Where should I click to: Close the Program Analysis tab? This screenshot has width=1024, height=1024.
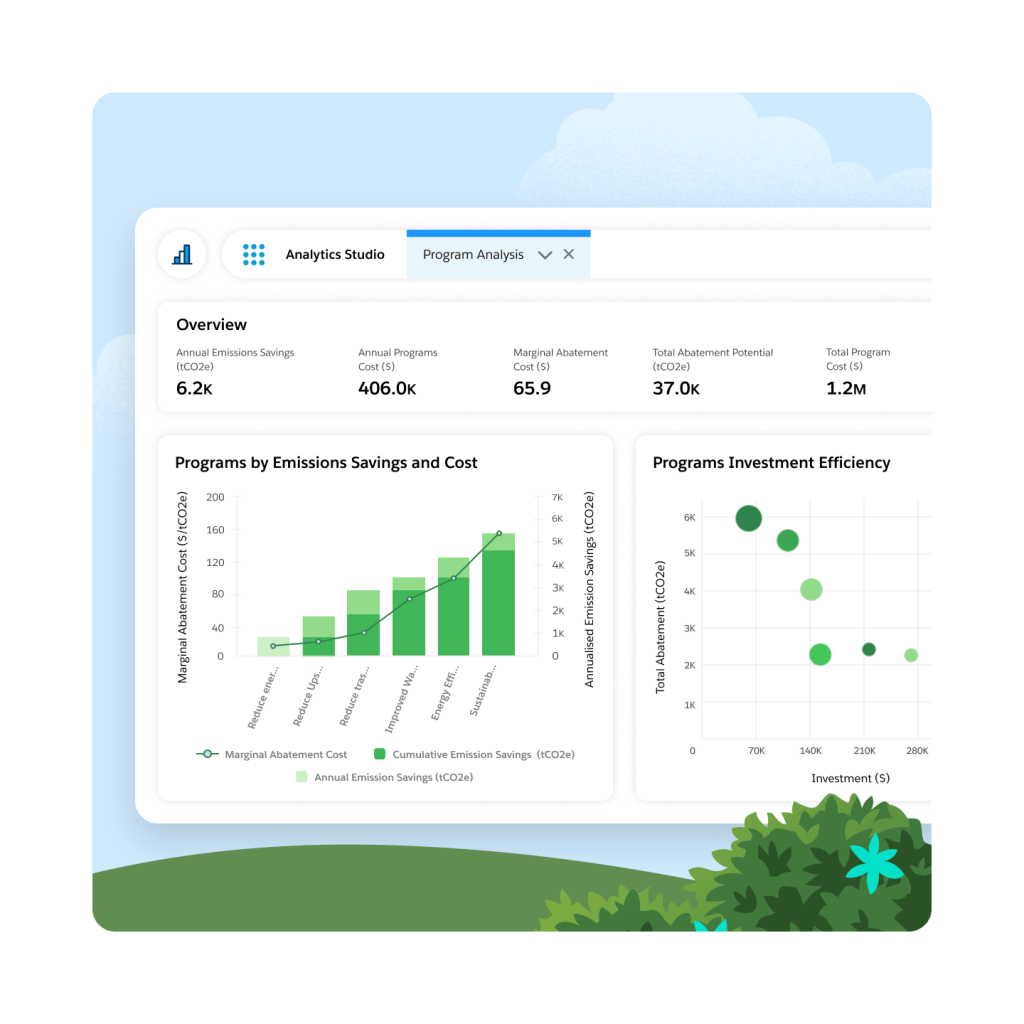click(569, 254)
